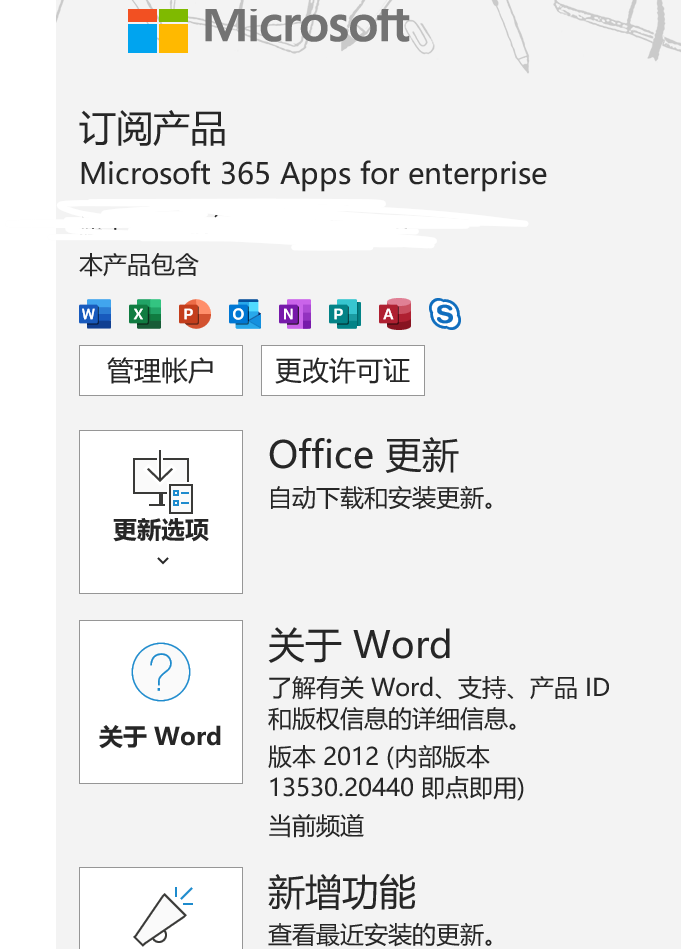Image resolution: width=681 pixels, height=949 pixels.
Task: Click the megaphone What's New icon
Action: pos(163,917)
